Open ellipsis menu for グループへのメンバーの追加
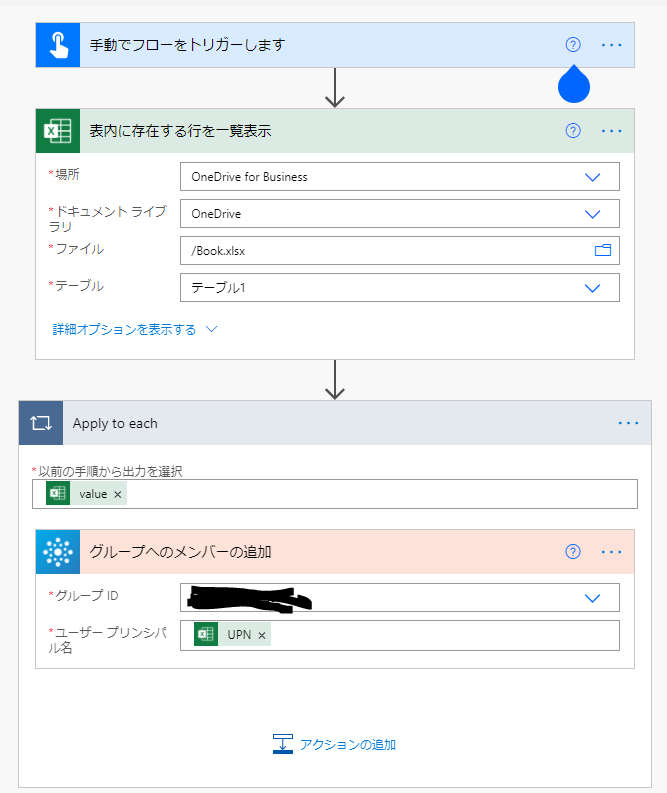This screenshot has width=667, height=793. click(x=611, y=552)
